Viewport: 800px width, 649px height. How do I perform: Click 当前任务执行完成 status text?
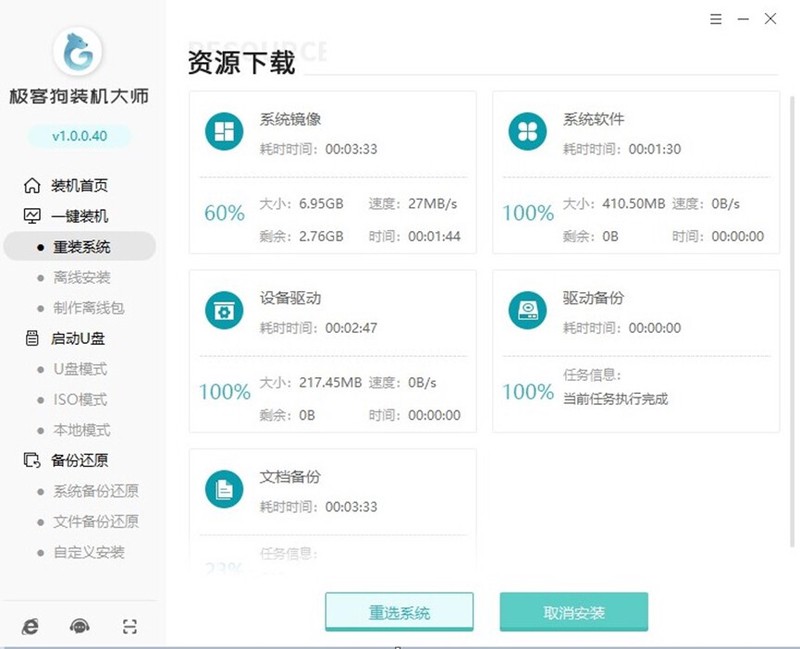coord(615,399)
